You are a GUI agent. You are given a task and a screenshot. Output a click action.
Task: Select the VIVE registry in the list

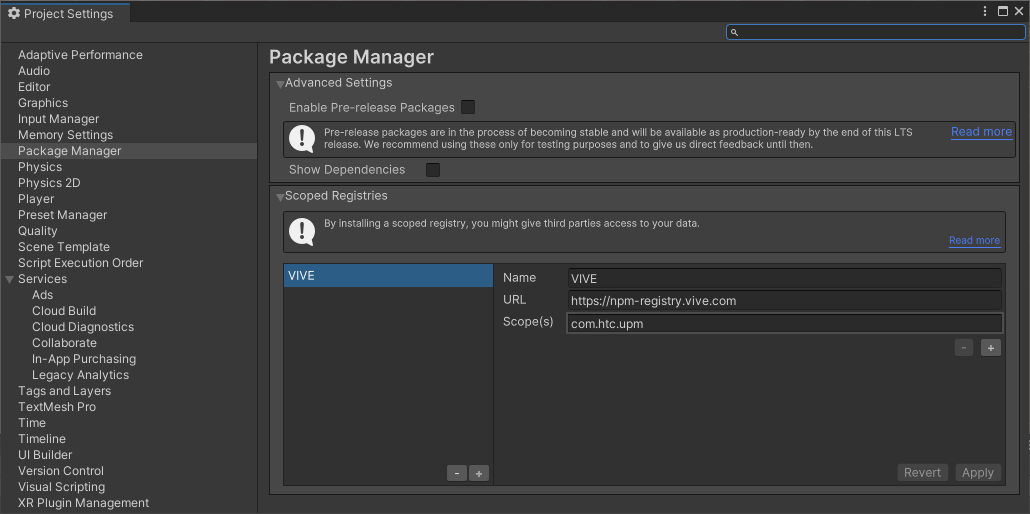[388, 276]
